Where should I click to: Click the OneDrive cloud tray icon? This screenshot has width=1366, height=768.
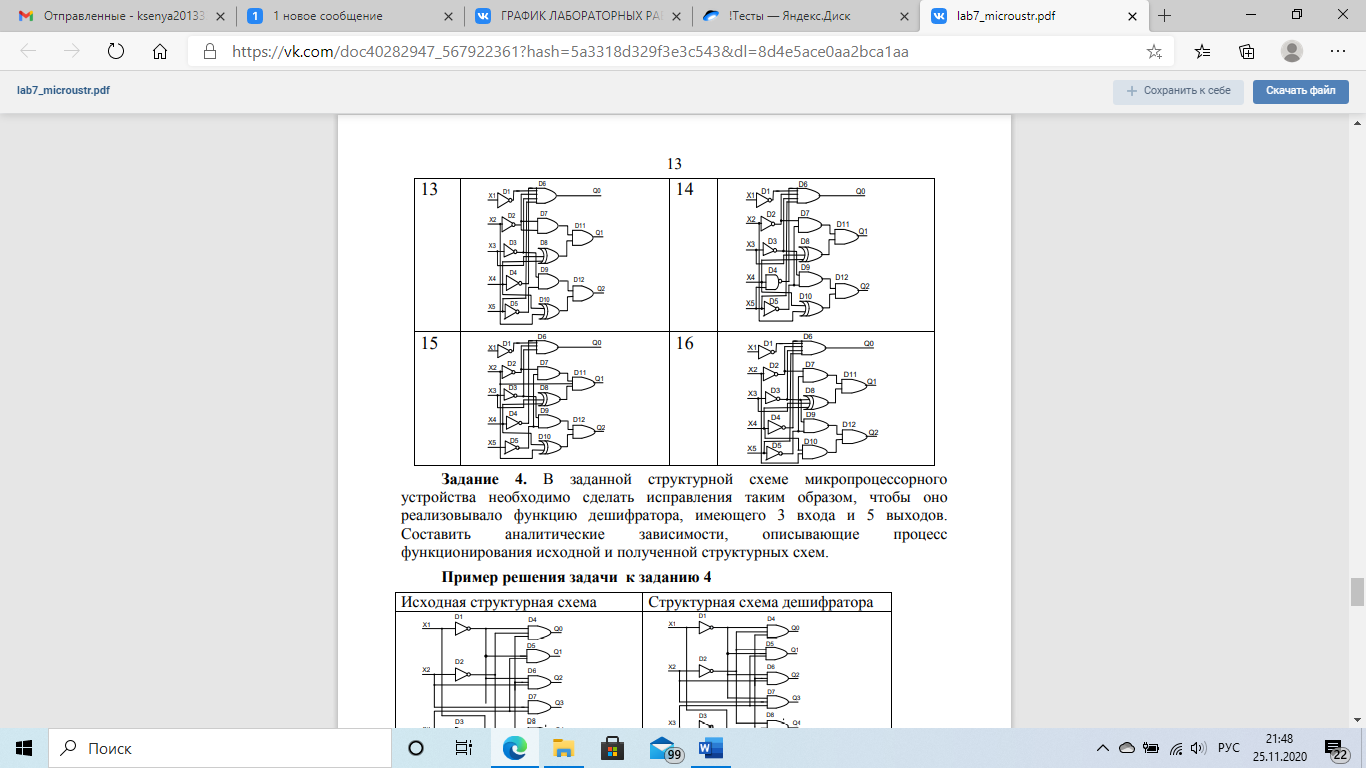(1127, 748)
